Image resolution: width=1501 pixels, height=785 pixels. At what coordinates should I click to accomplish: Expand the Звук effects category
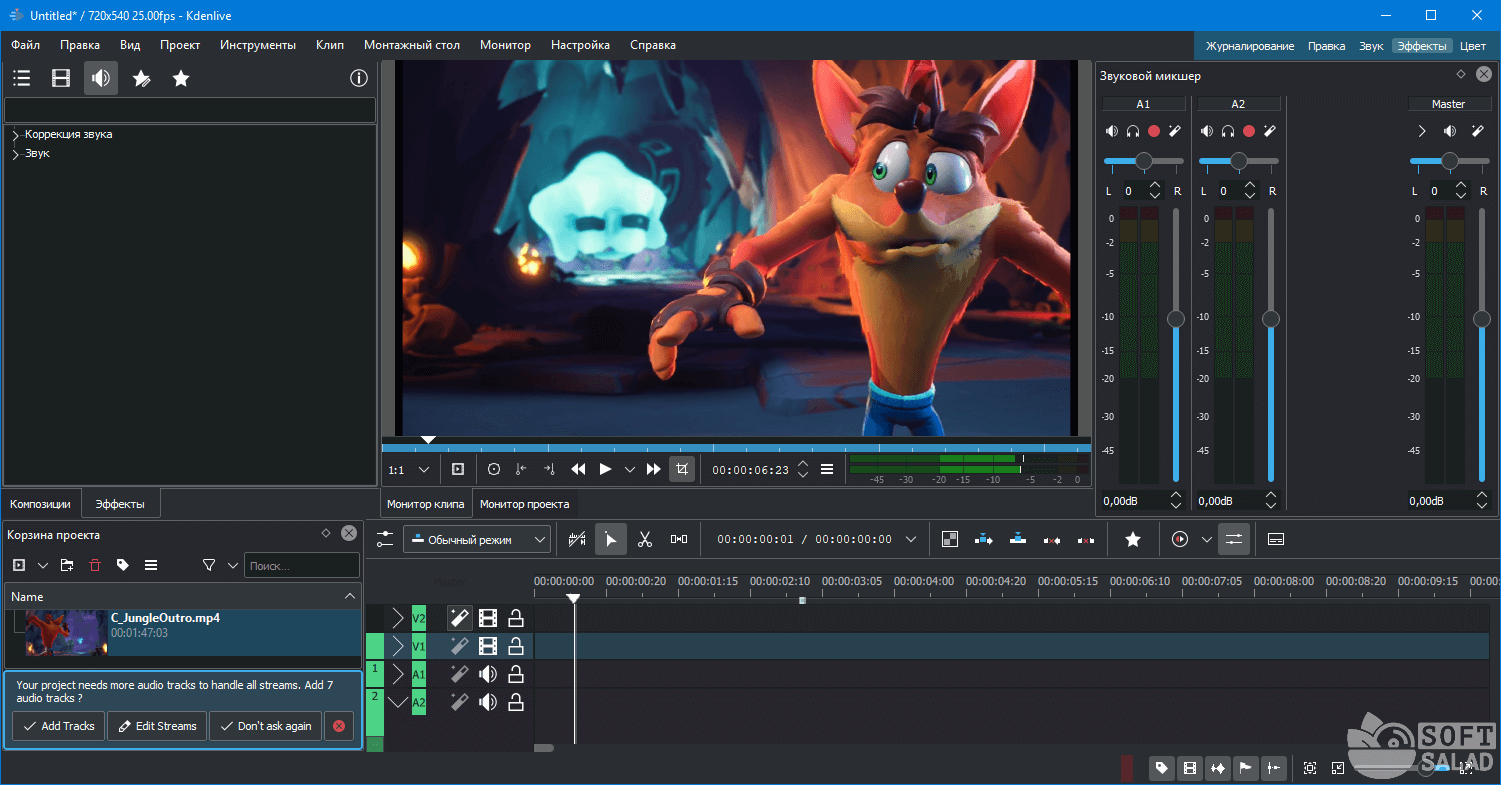pos(15,154)
